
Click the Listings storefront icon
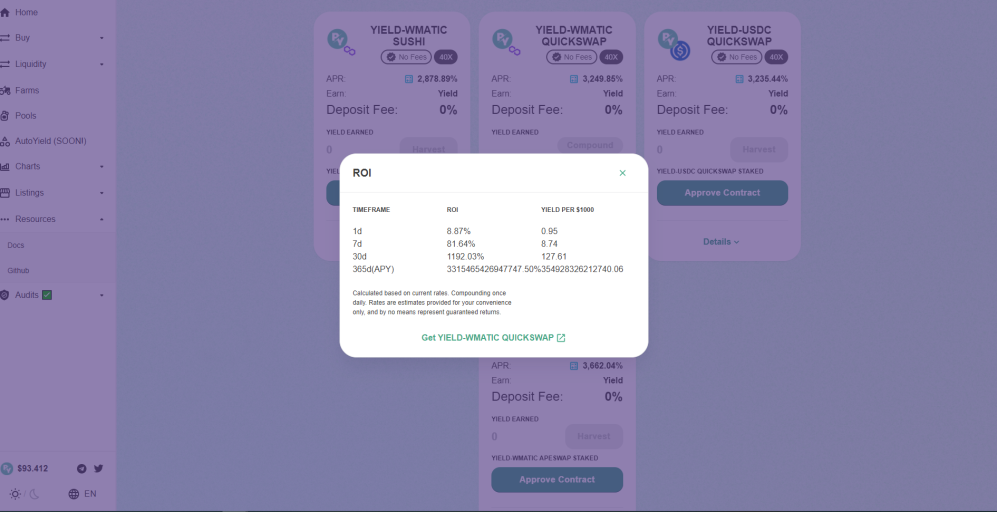pyautogui.click(x=5, y=193)
